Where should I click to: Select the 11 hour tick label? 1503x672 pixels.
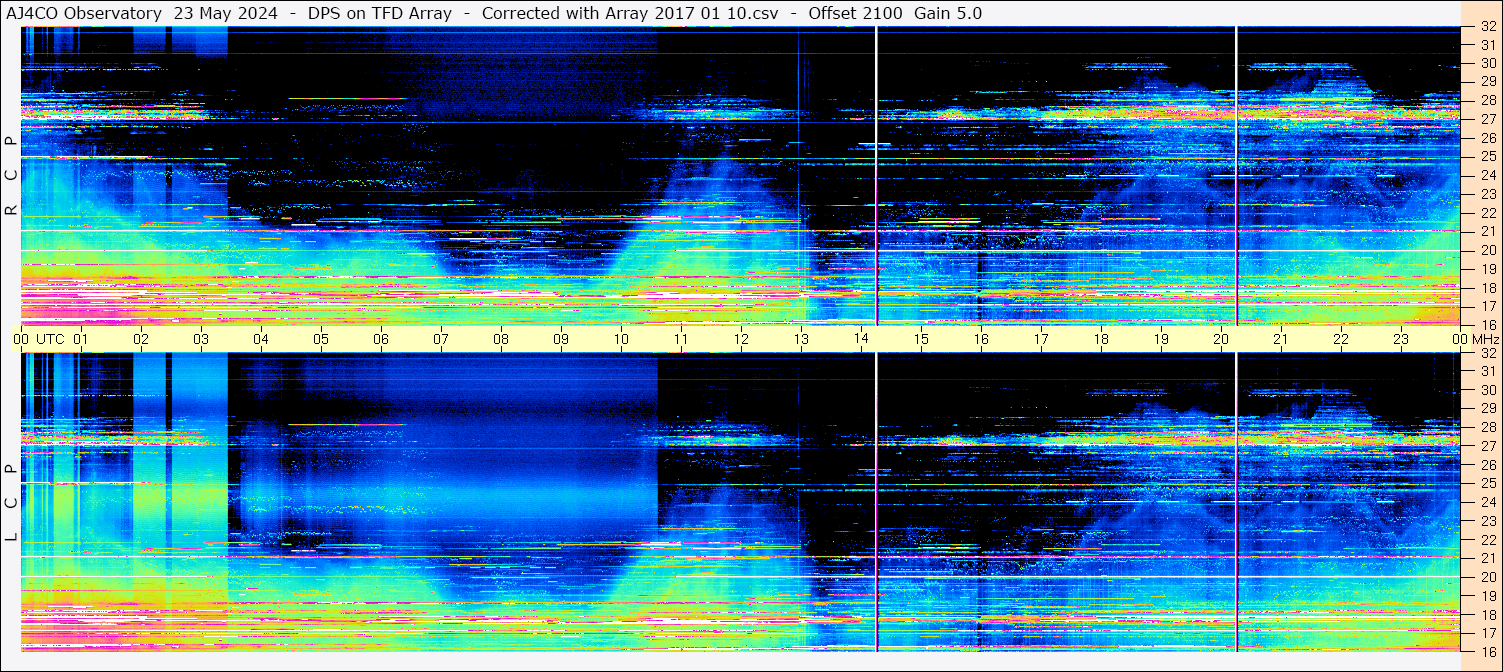pos(681,339)
